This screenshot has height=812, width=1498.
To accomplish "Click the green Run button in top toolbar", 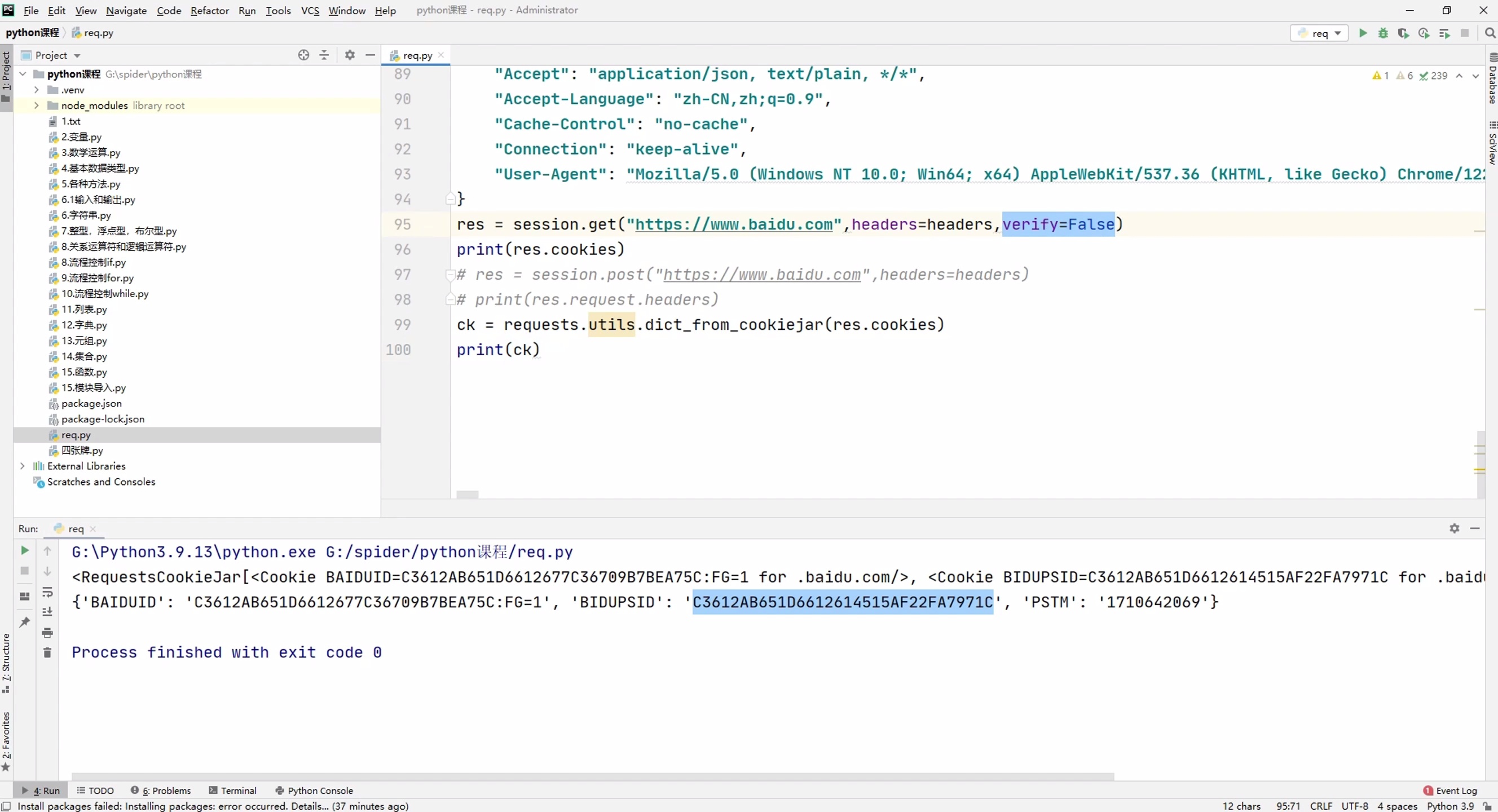I will (x=1363, y=33).
